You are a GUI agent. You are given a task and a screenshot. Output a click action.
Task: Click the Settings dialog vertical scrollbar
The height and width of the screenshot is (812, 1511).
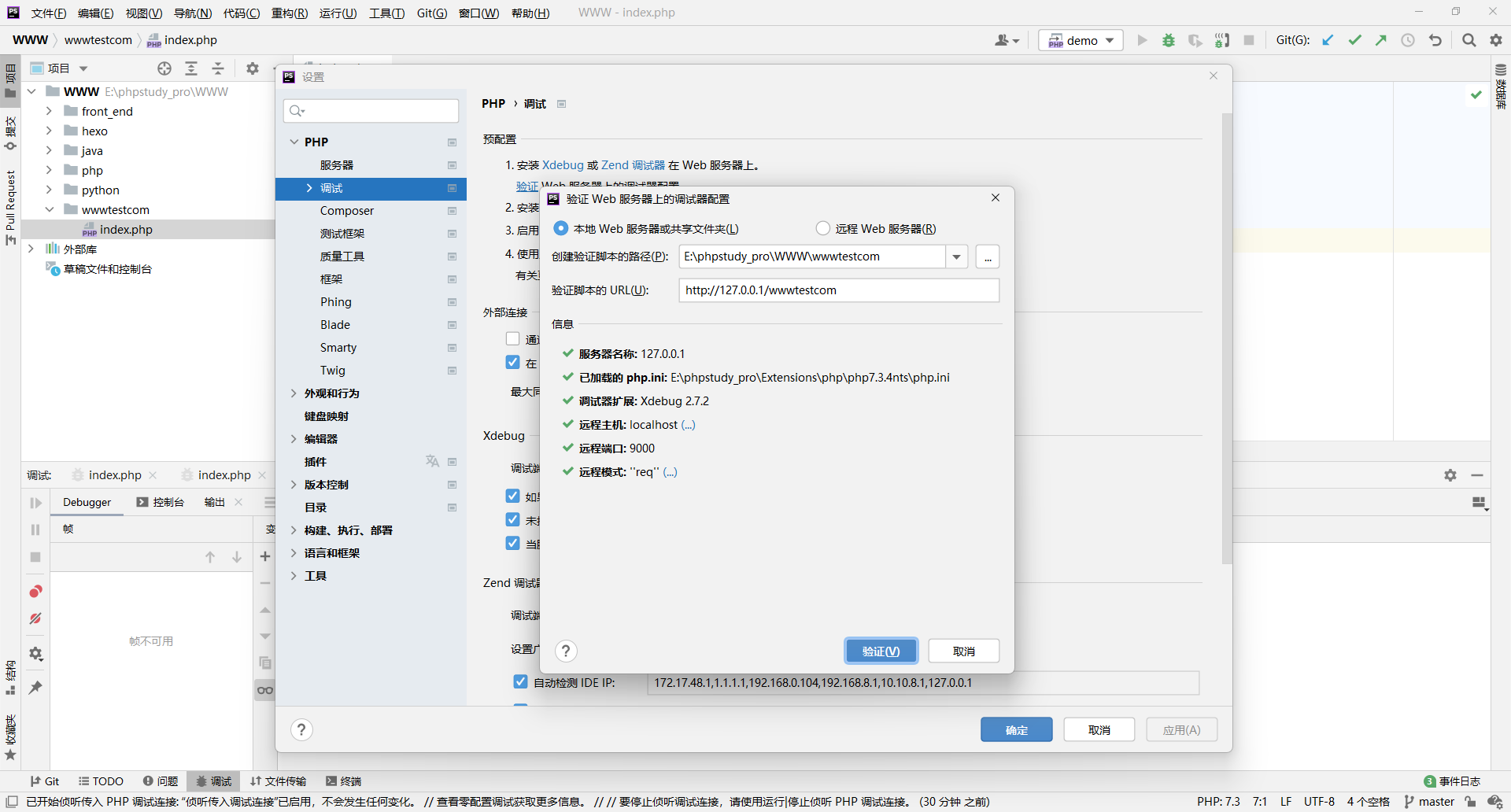(1226, 338)
